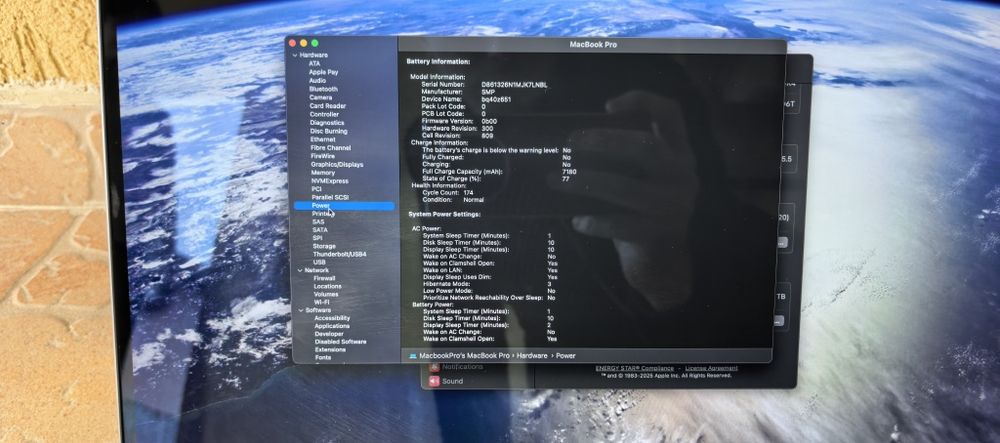Click the Manufacturer value SMP
Screen dimensions: 1000x443
click(488, 92)
